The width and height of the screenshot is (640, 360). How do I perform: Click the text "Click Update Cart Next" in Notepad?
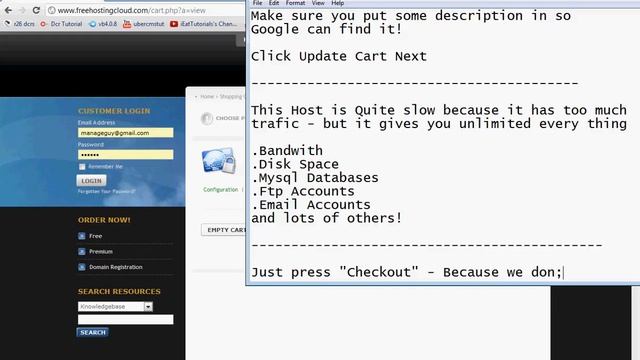pos(339,56)
